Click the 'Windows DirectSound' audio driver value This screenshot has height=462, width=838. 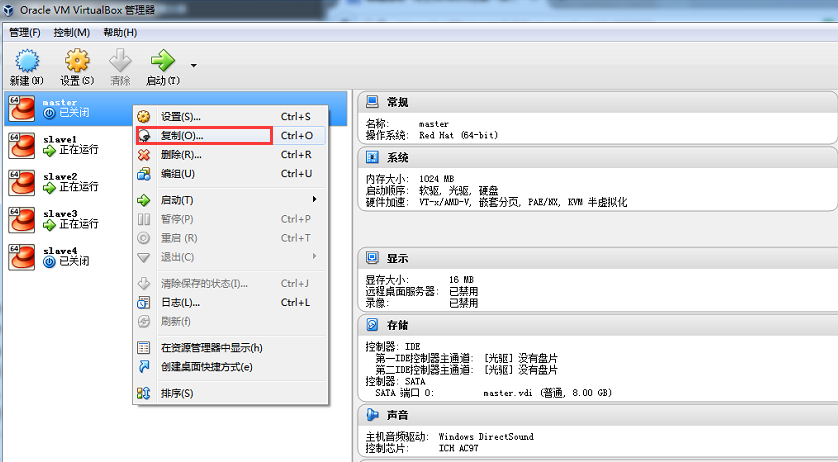point(486,437)
